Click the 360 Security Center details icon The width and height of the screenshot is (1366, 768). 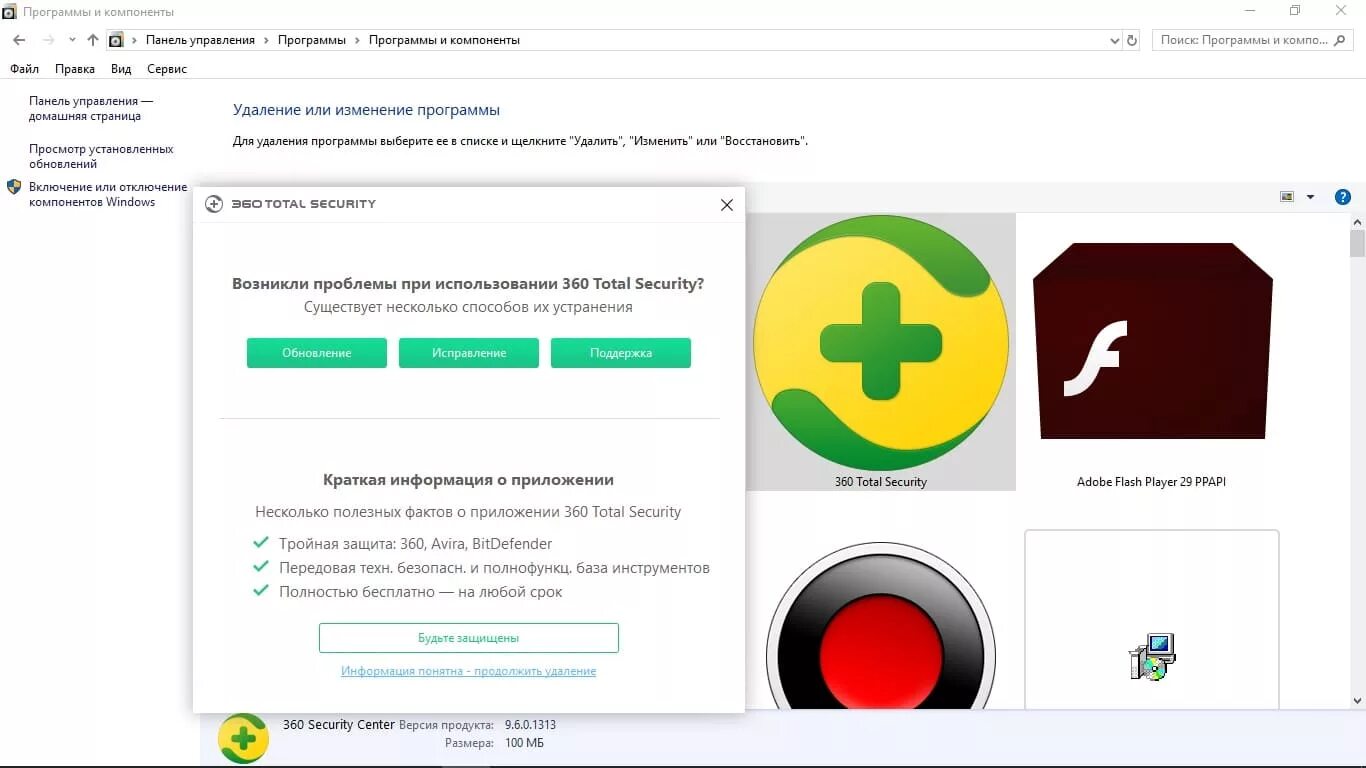coord(243,739)
